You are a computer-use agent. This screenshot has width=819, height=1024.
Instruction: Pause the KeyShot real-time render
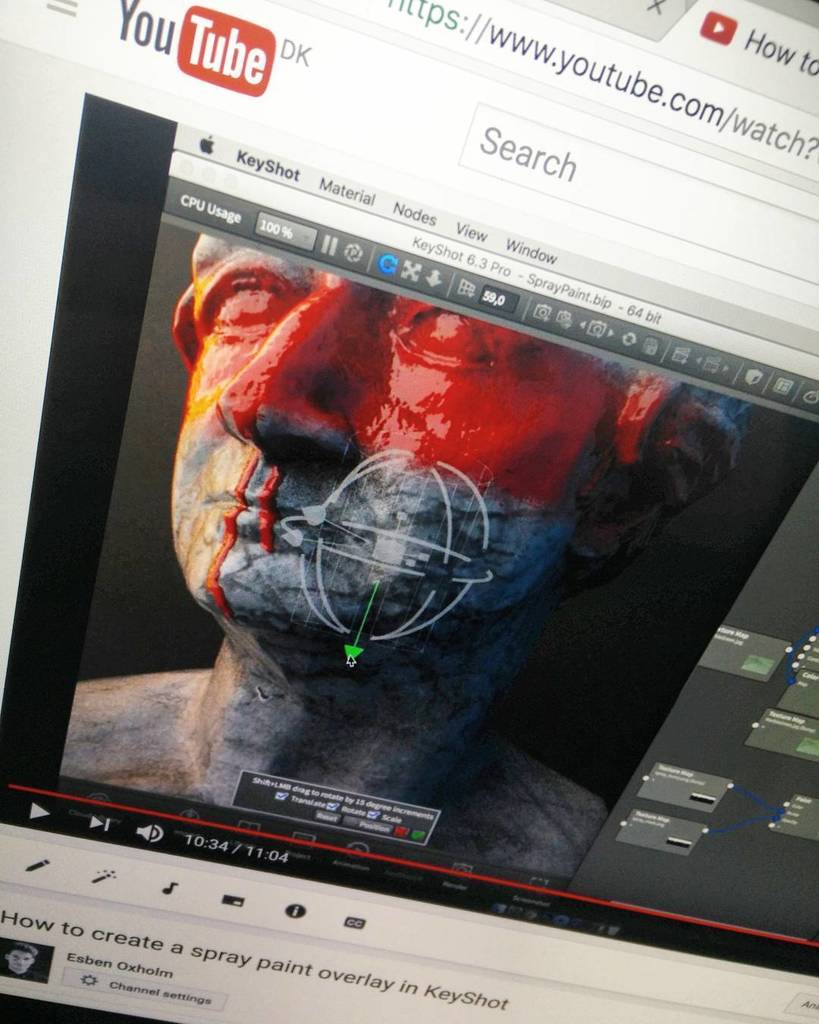(x=329, y=246)
